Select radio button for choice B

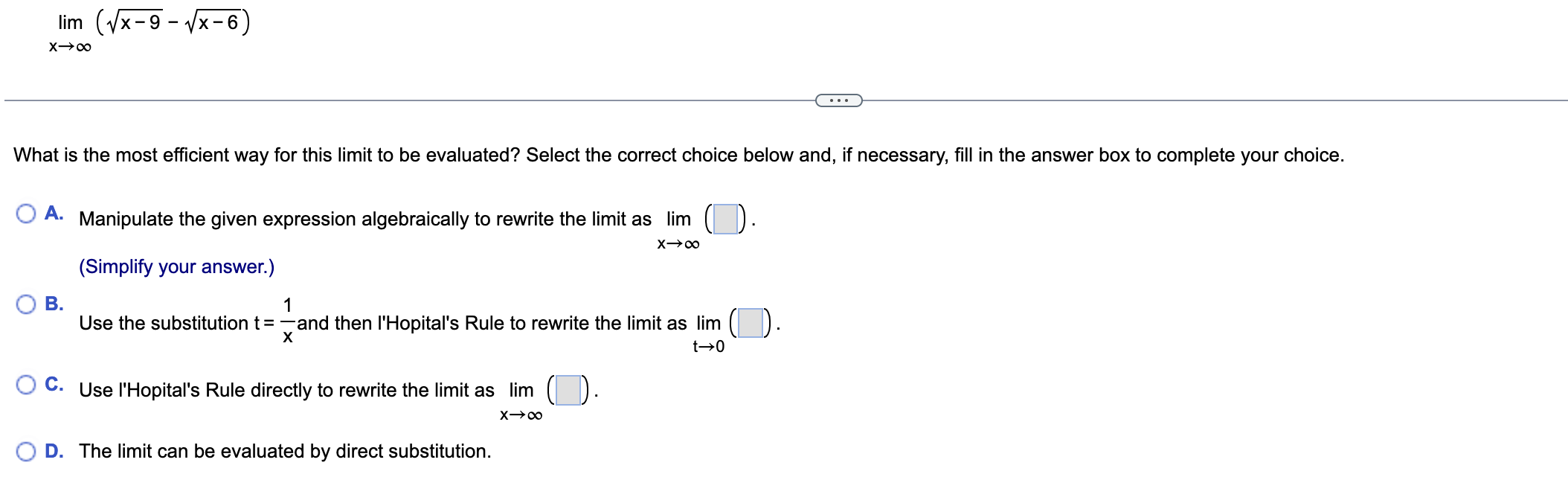(28, 302)
